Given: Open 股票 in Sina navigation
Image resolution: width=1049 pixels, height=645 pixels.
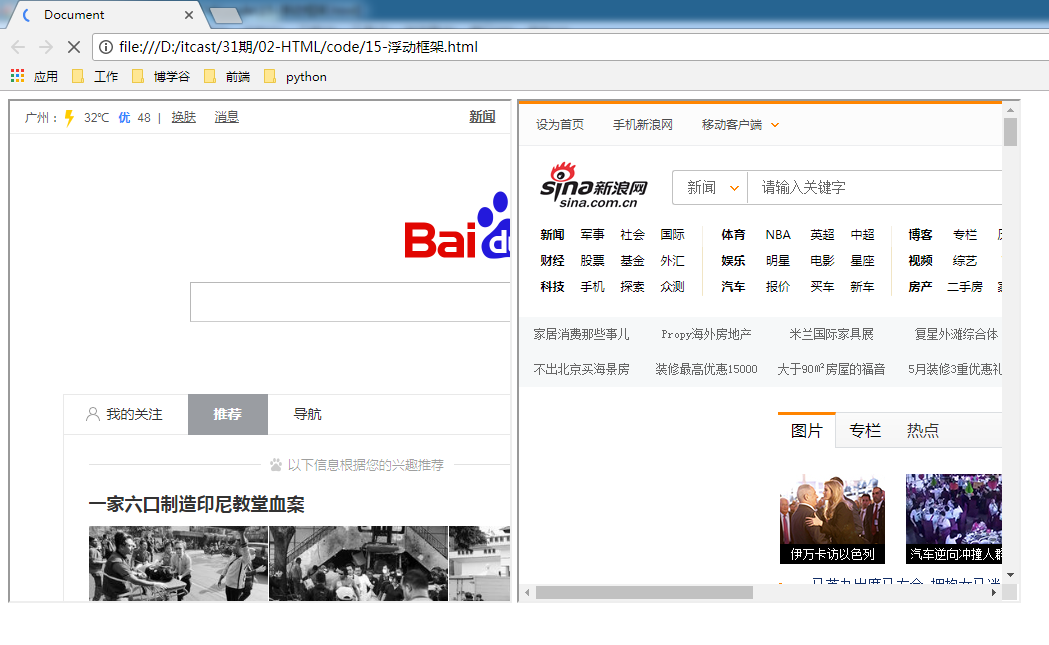Looking at the screenshot, I should [592, 260].
